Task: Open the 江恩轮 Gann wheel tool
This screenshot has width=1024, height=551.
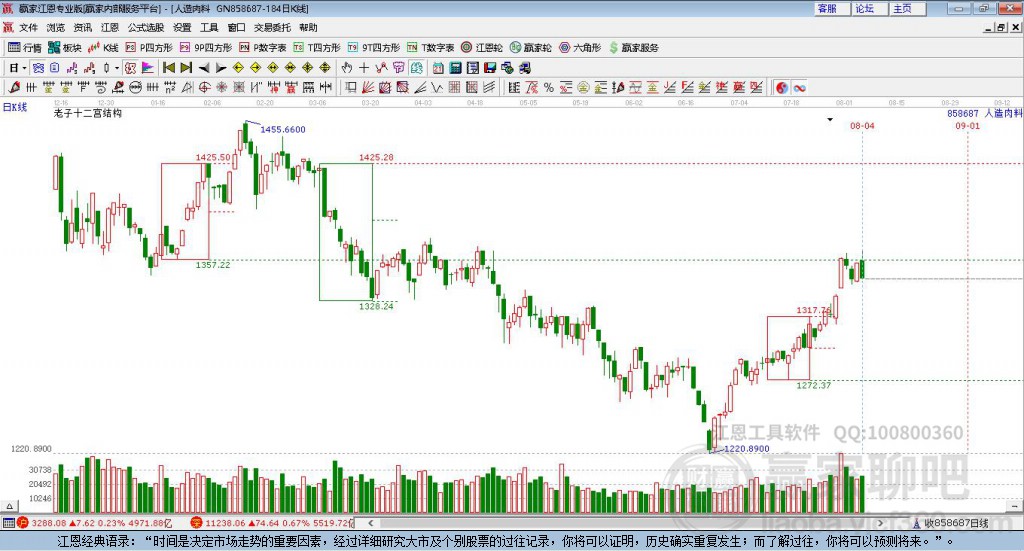Action: point(482,48)
